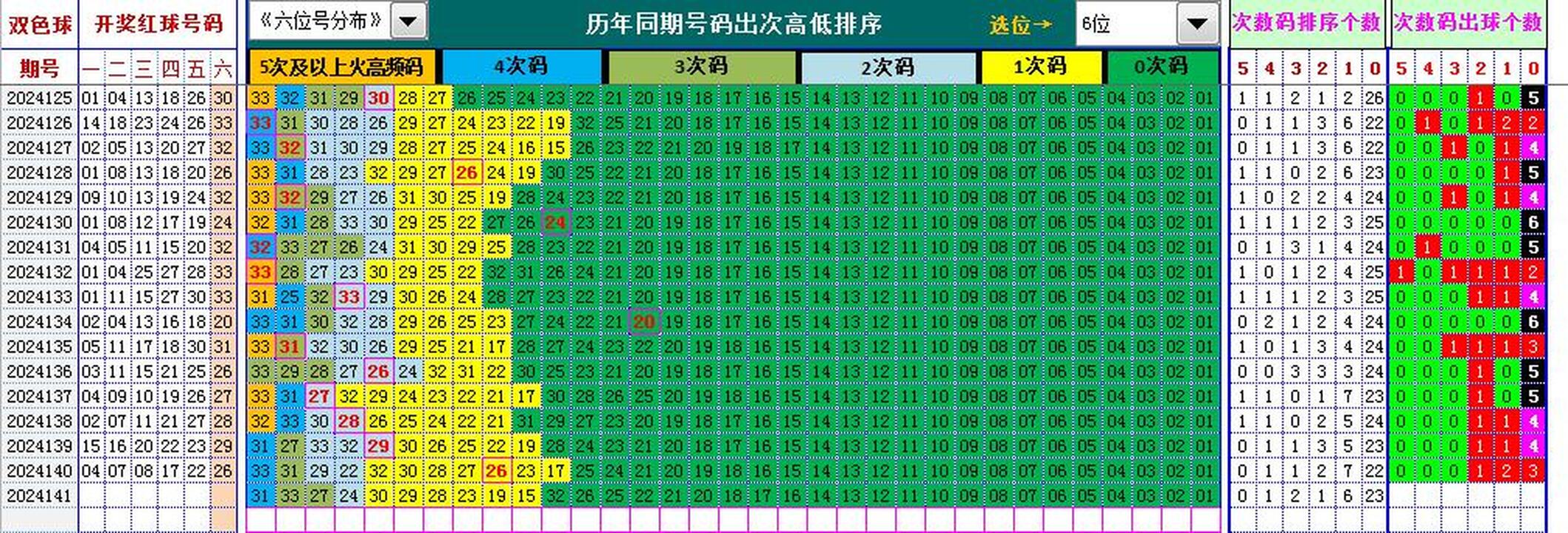Select period 2024141 row label
This screenshot has width=1568, height=533.
point(39,495)
